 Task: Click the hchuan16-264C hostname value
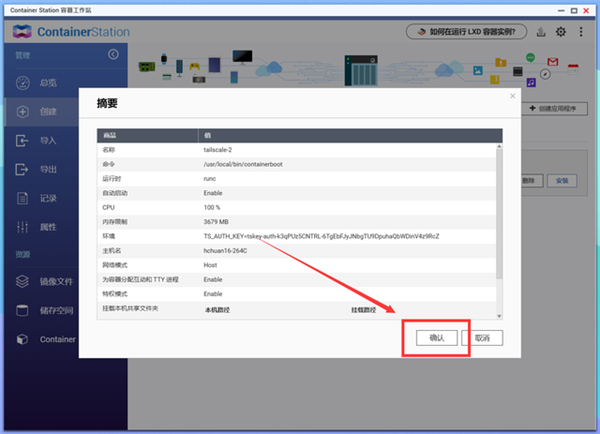click(225, 251)
